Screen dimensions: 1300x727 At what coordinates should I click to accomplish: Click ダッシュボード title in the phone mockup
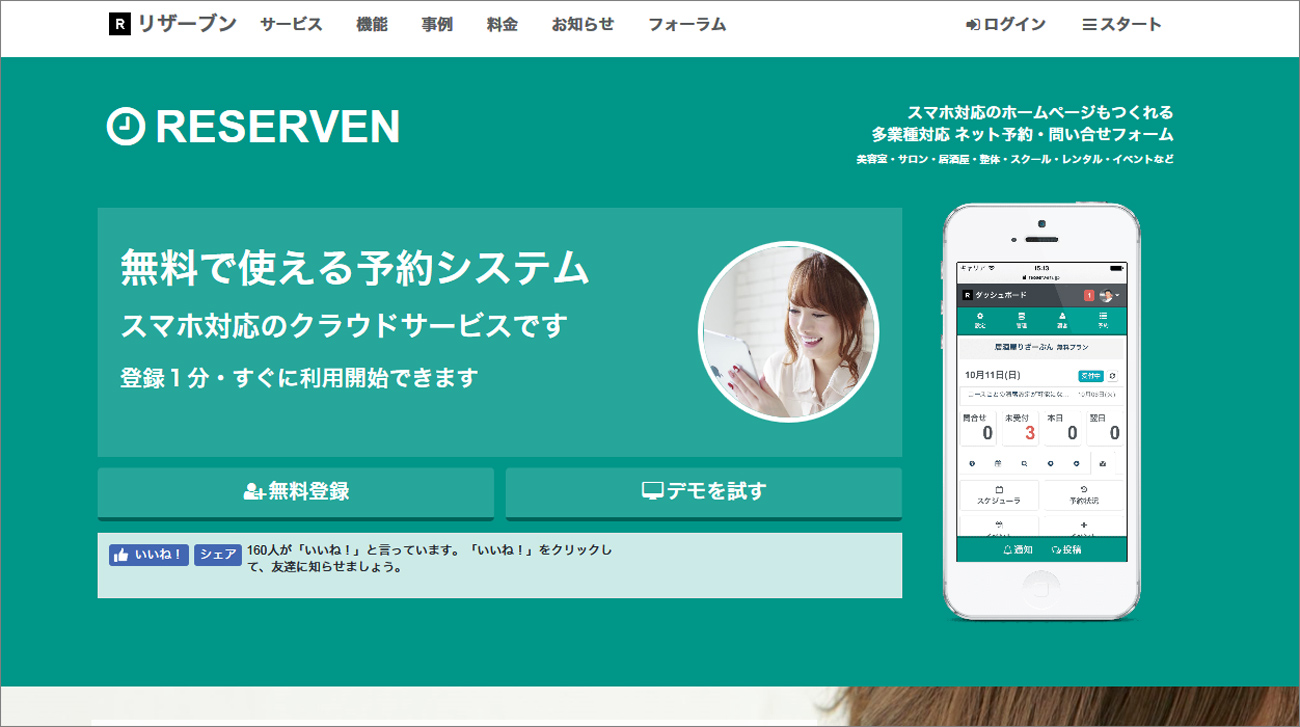[999, 296]
